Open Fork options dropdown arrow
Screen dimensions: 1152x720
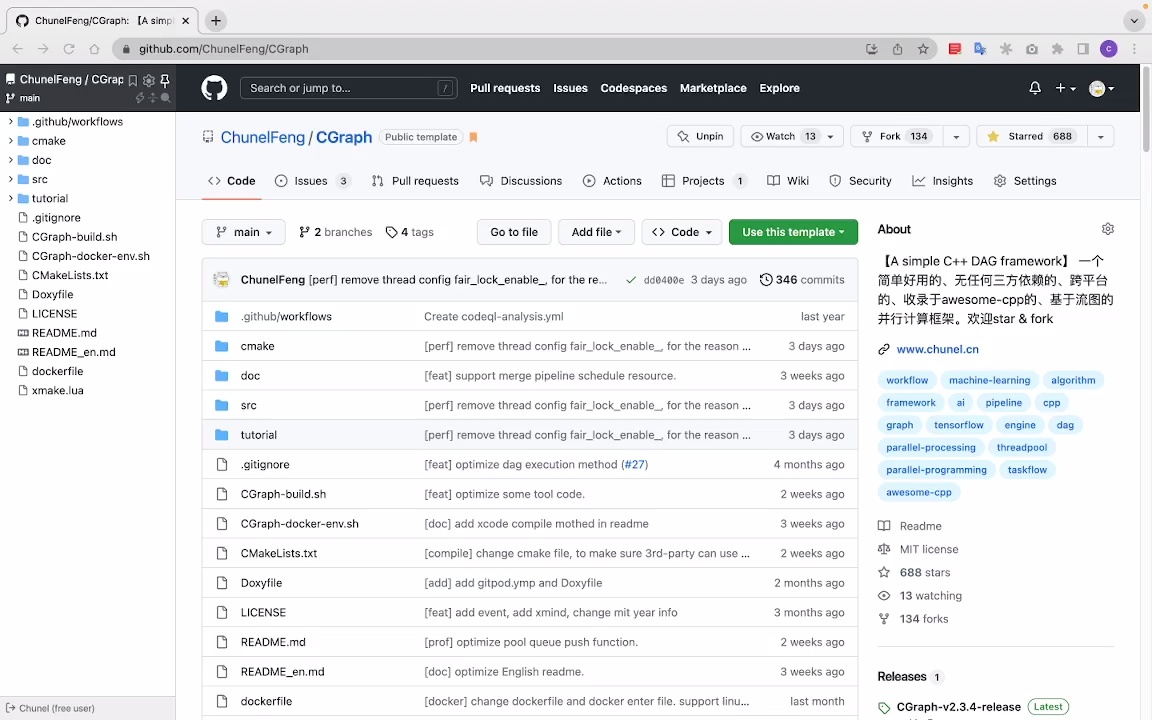(x=956, y=137)
